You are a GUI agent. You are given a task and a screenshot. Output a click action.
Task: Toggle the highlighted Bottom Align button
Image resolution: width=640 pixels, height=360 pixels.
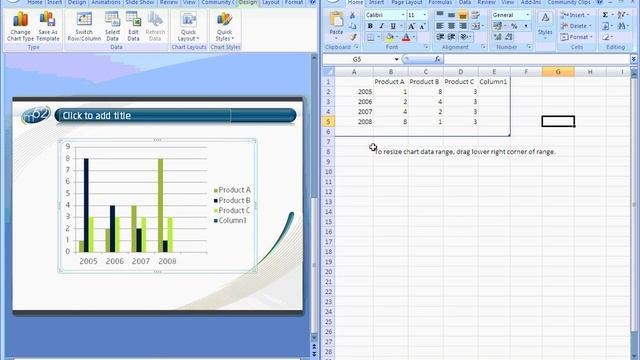coord(462,15)
